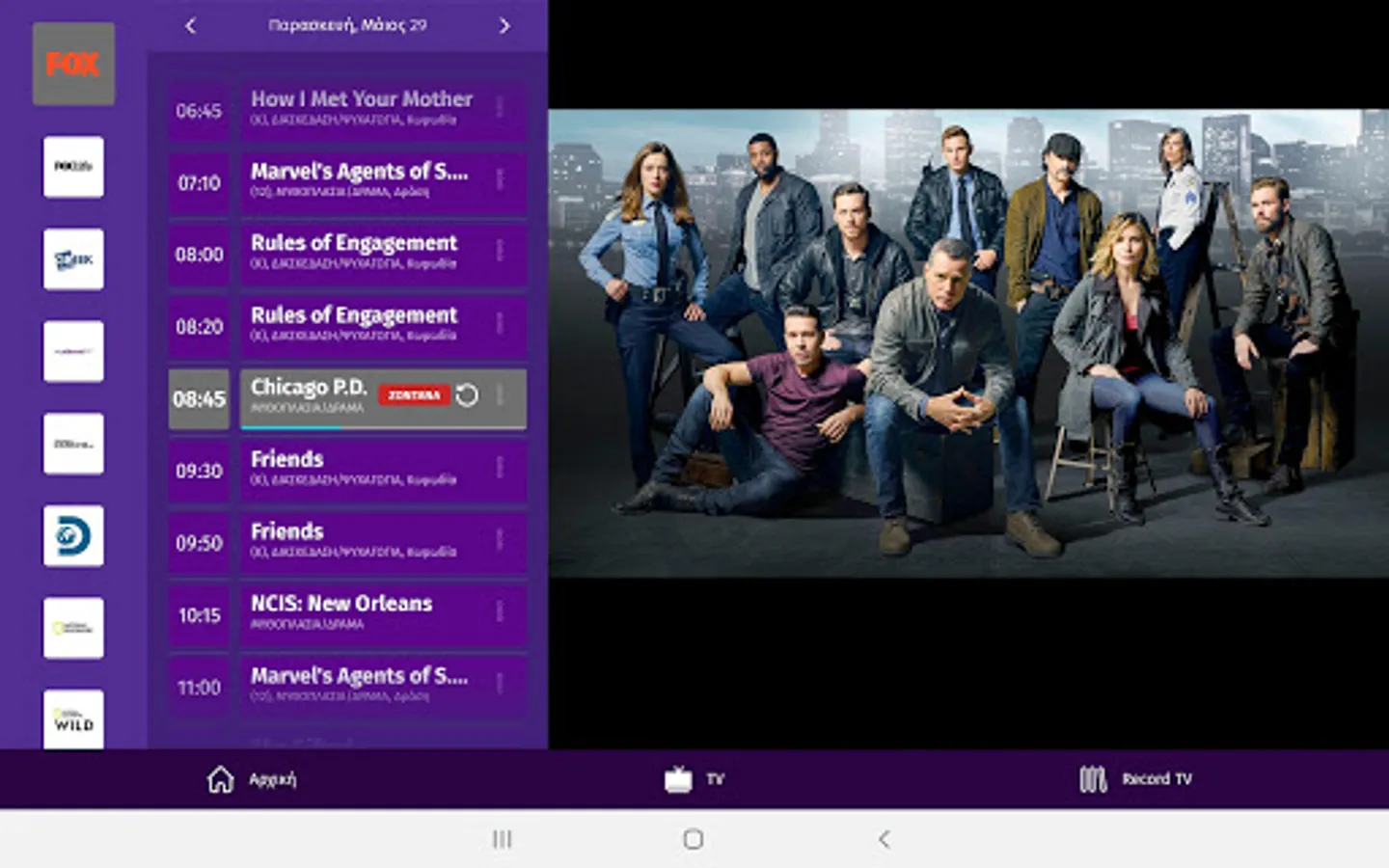1389x868 pixels.
Task: Click the 10:15 time cell
Action: [x=199, y=614]
